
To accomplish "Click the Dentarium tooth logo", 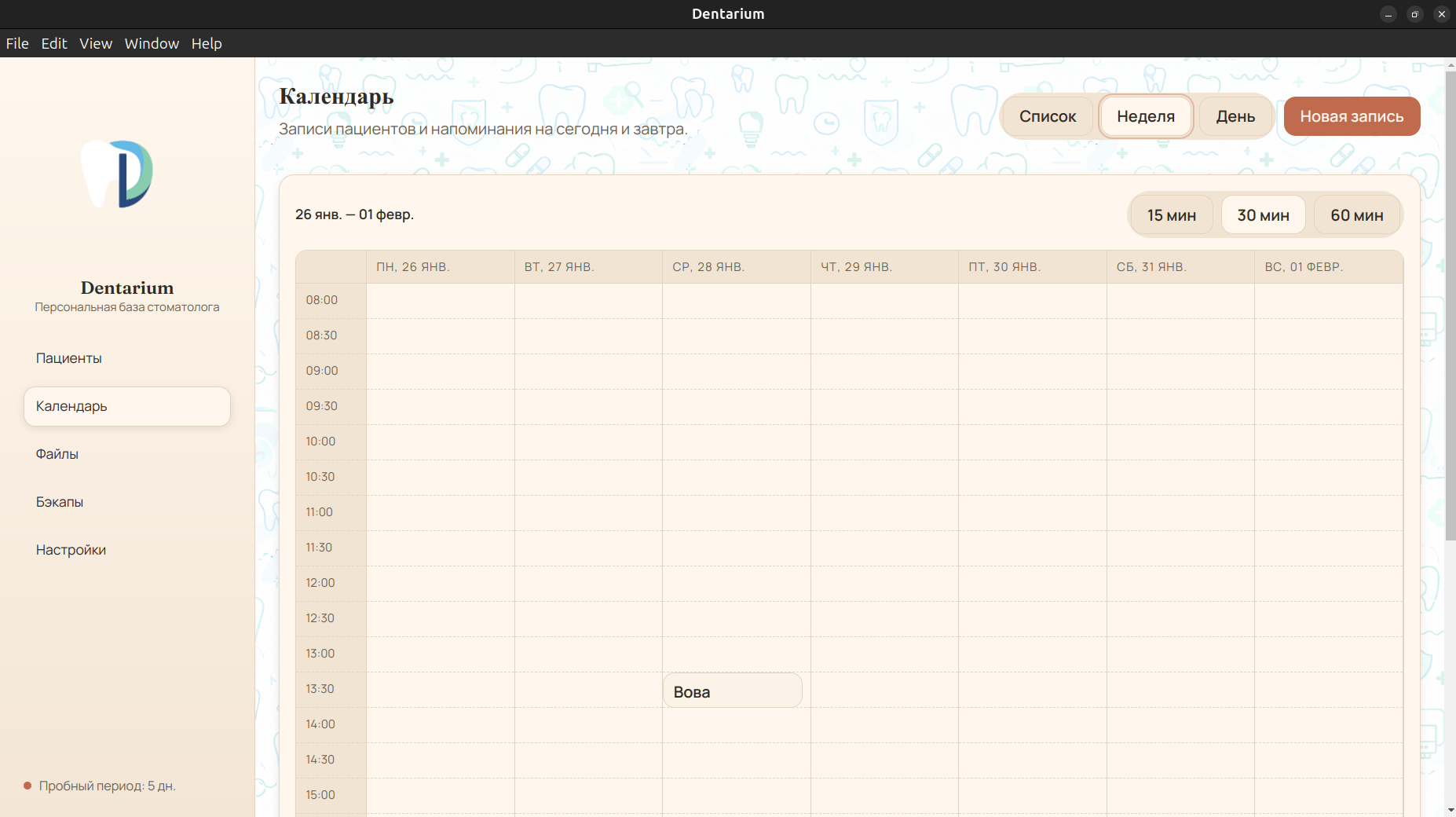I will tap(118, 174).
